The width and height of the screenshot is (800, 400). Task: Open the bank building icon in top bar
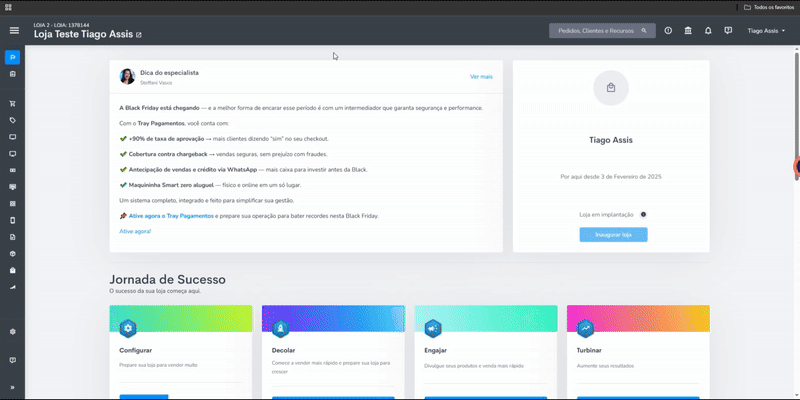(x=688, y=31)
